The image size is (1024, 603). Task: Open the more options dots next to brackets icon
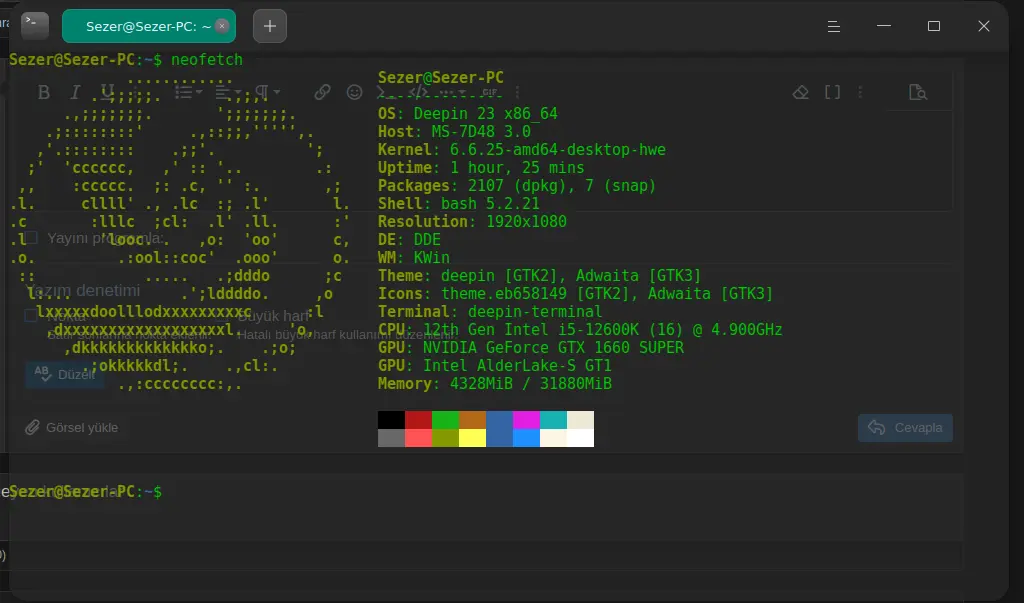(860, 92)
